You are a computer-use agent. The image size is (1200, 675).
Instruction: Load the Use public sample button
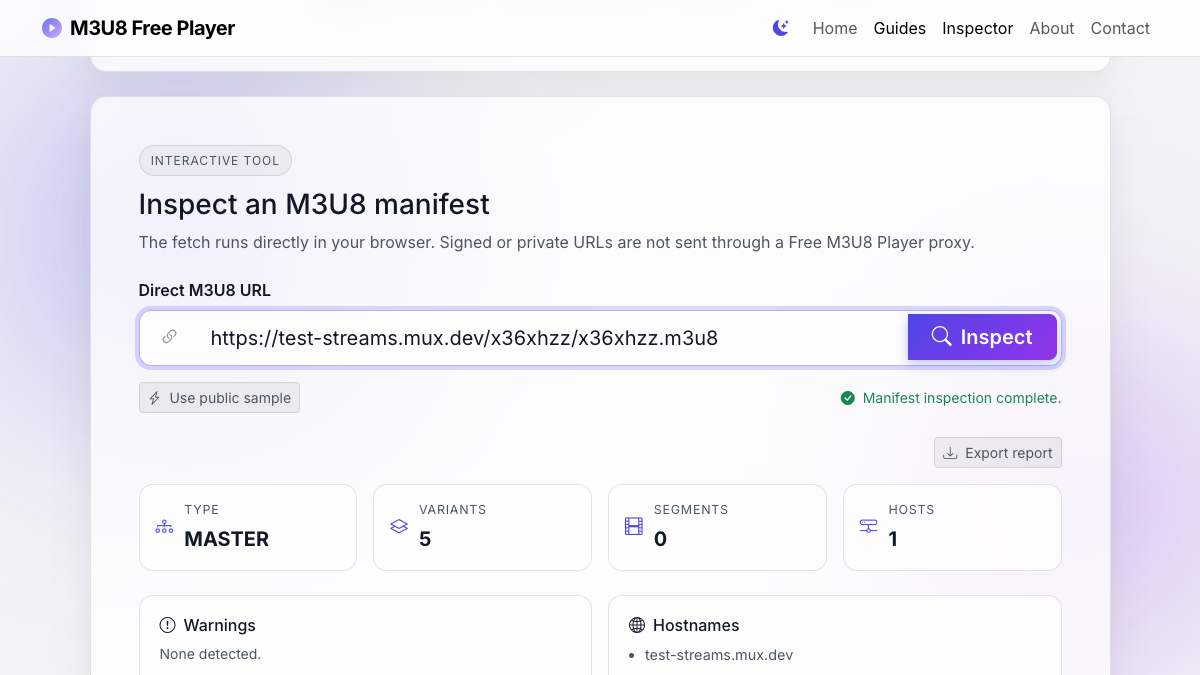[x=220, y=398]
